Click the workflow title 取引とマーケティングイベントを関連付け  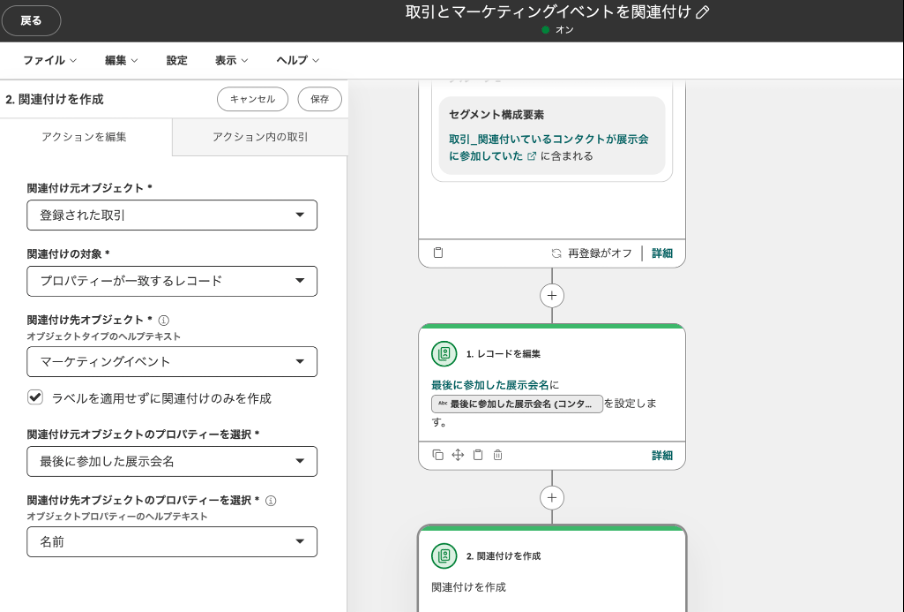pyautogui.click(x=548, y=12)
